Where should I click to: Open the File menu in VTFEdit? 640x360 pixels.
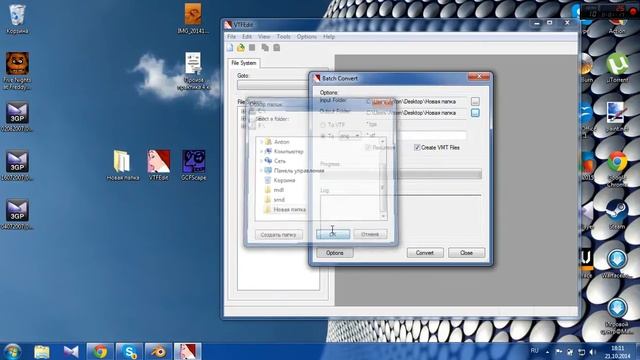(x=231, y=36)
